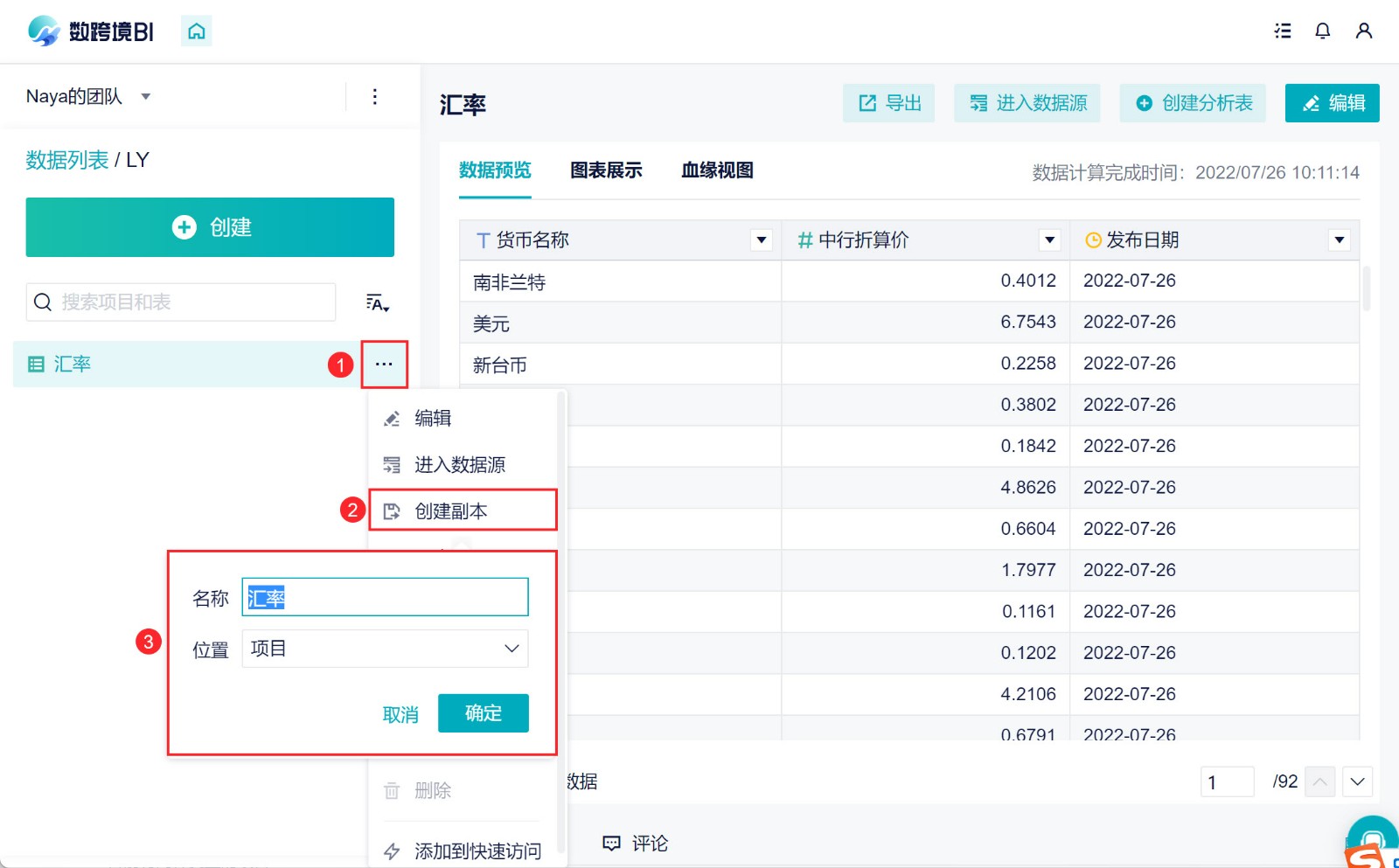Go to home via house icon
This screenshot has width=1399, height=868.
pyautogui.click(x=196, y=31)
